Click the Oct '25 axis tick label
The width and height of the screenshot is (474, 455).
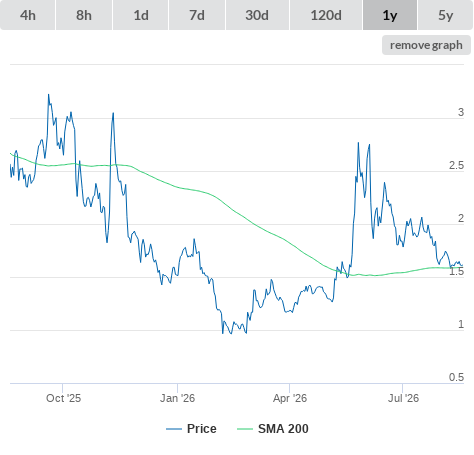(x=63, y=398)
